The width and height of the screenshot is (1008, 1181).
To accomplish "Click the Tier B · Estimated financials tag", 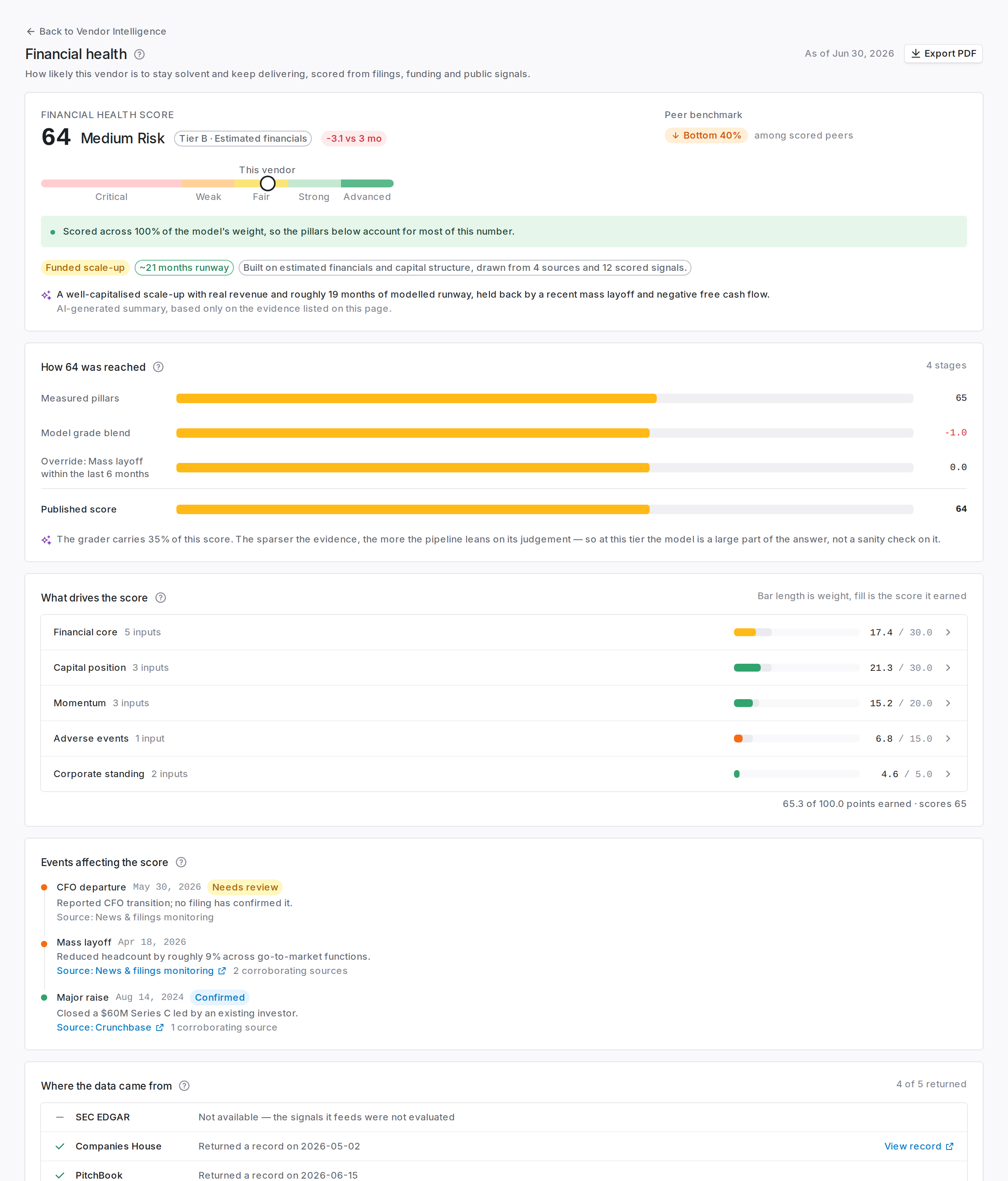I will [243, 139].
